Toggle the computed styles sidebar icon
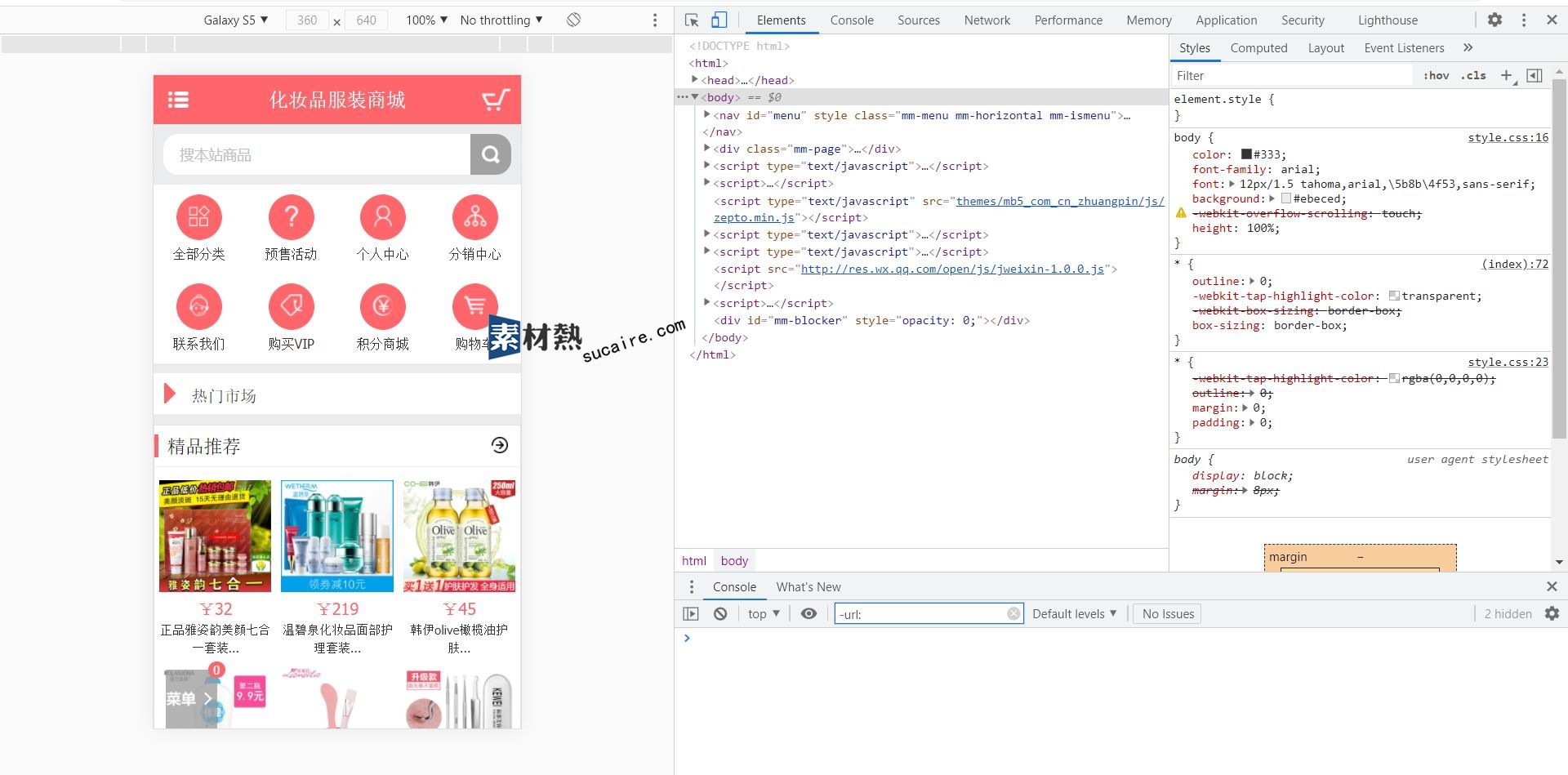 (x=1535, y=75)
